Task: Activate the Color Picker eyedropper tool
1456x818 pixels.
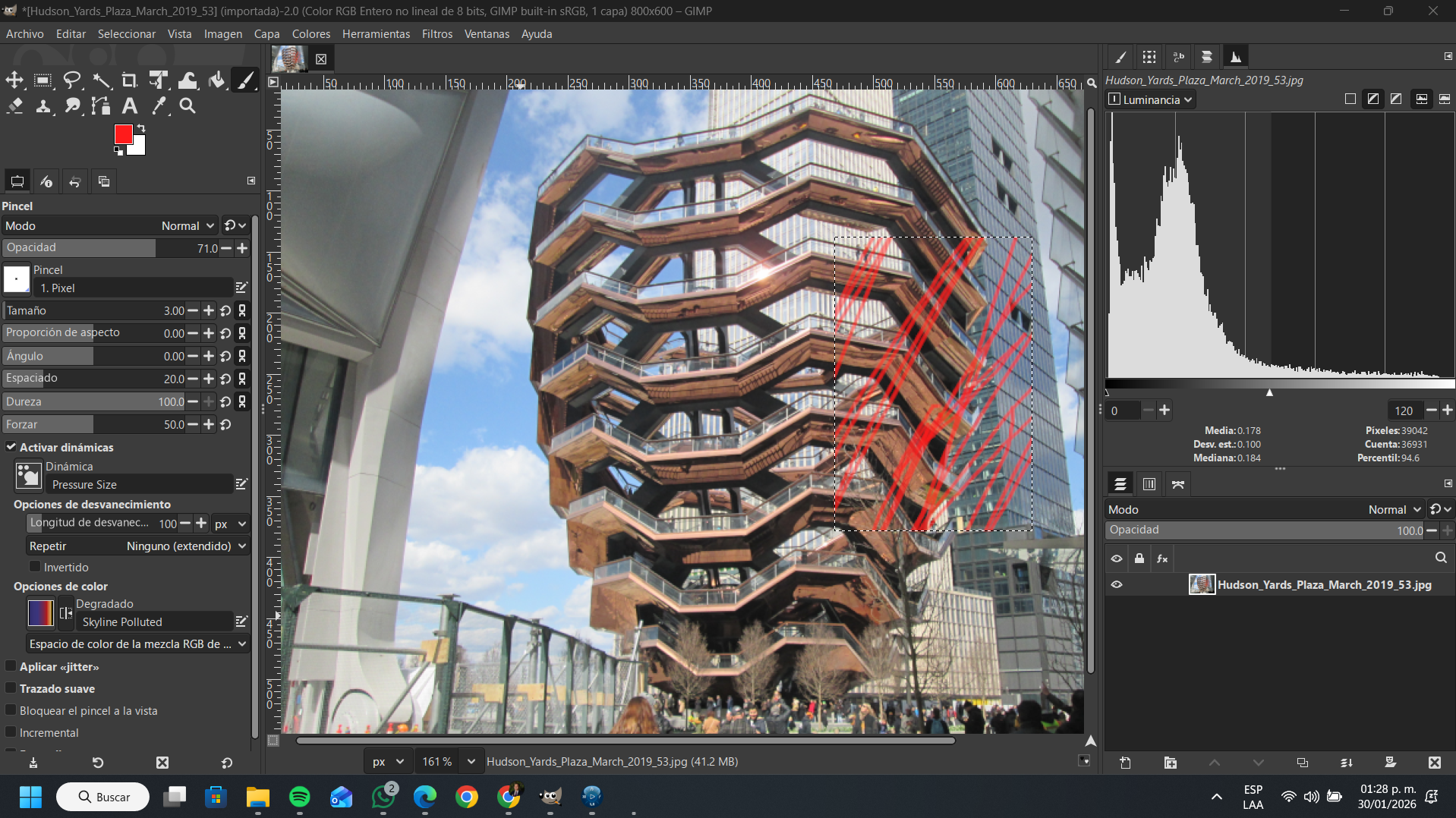Action: [159, 106]
